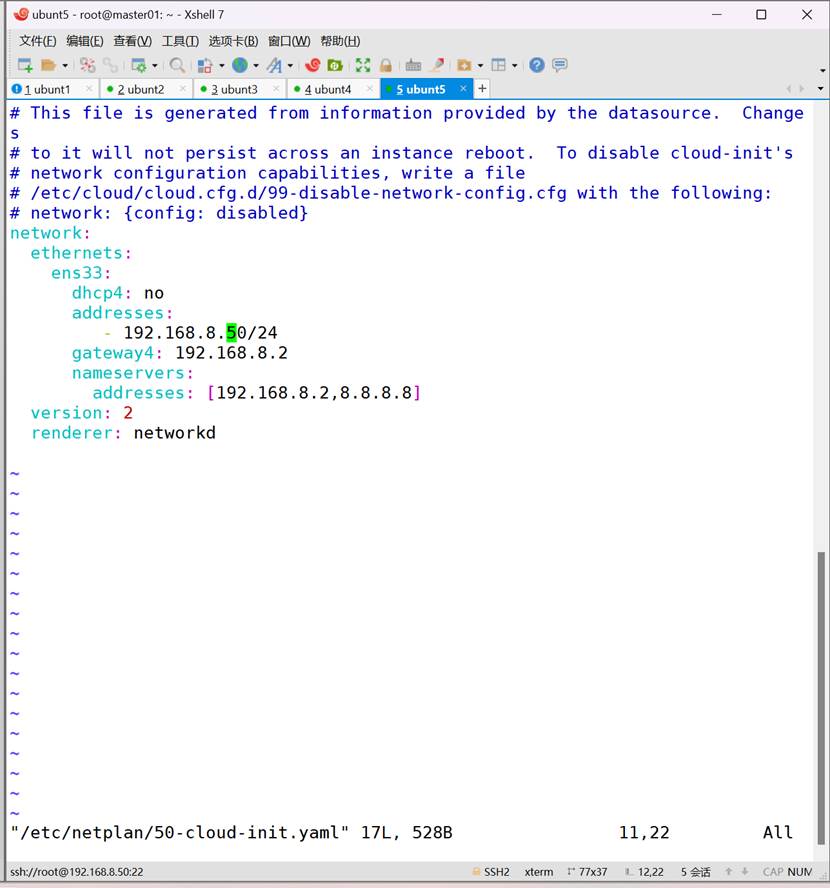The width and height of the screenshot is (830, 888).
Task: Open the 文件(F) menu
Action: 37,41
